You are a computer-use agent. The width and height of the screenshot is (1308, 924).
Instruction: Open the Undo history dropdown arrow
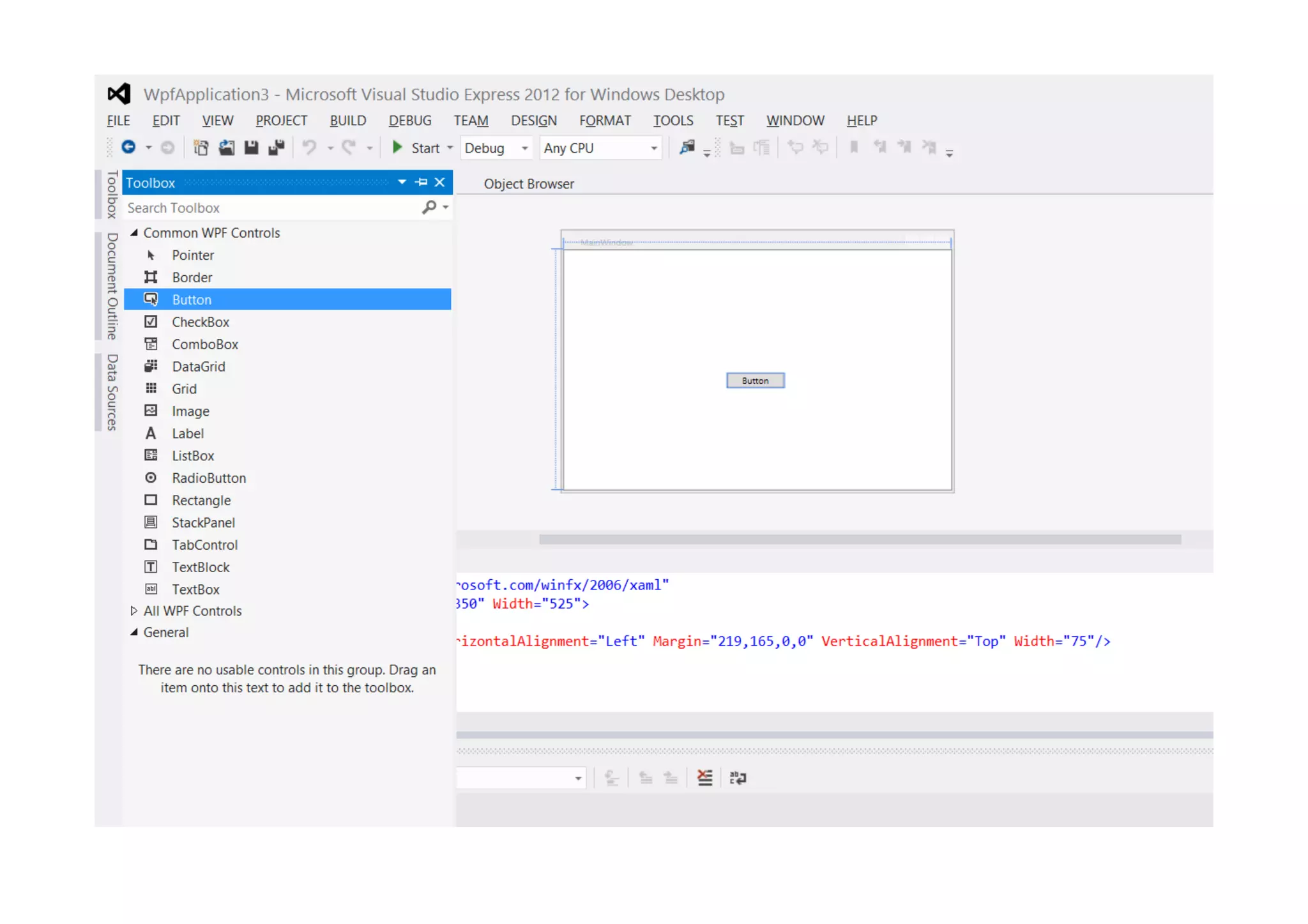coord(330,148)
